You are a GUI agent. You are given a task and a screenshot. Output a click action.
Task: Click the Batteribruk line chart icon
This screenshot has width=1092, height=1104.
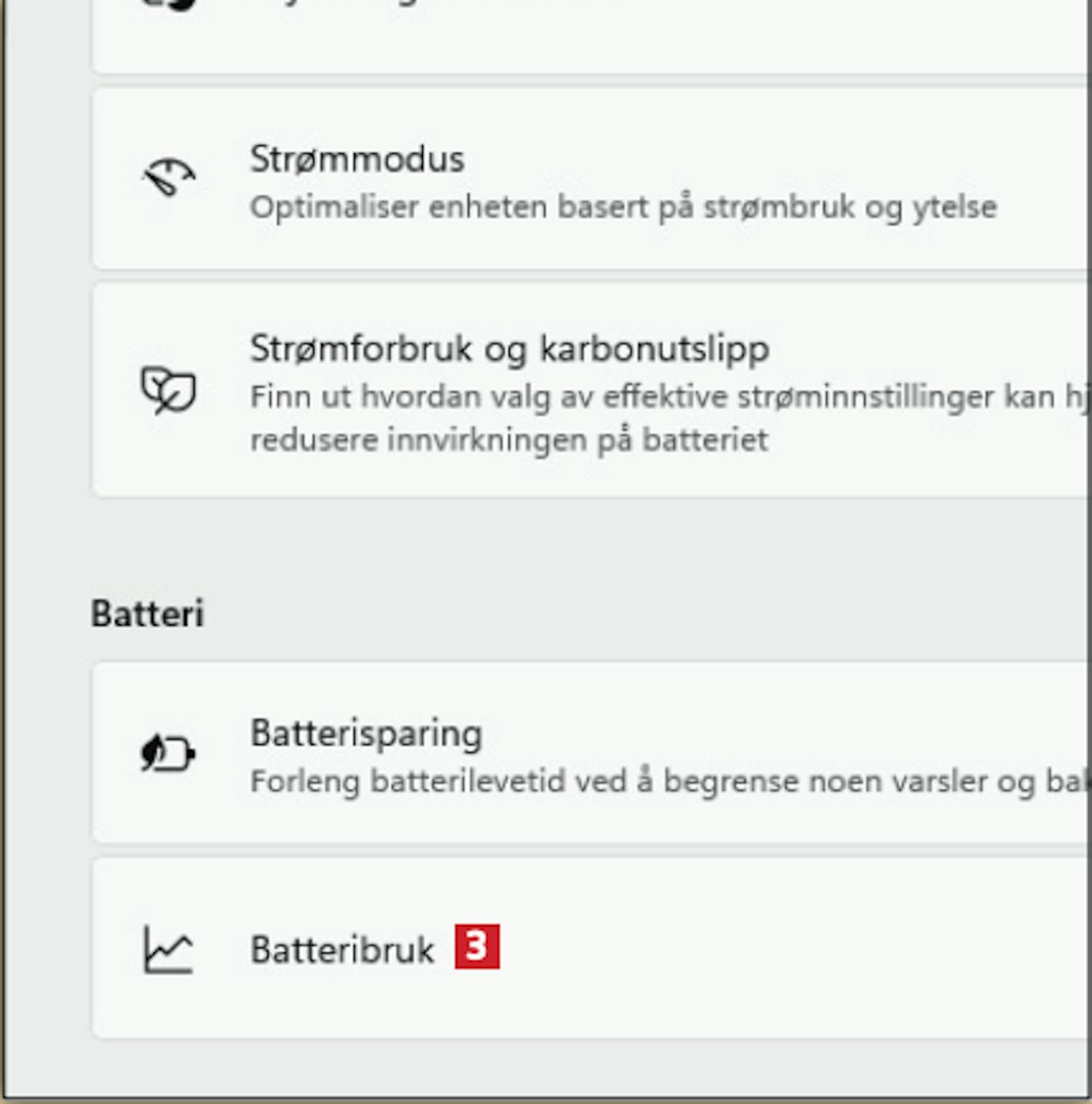(x=168, y=949)
